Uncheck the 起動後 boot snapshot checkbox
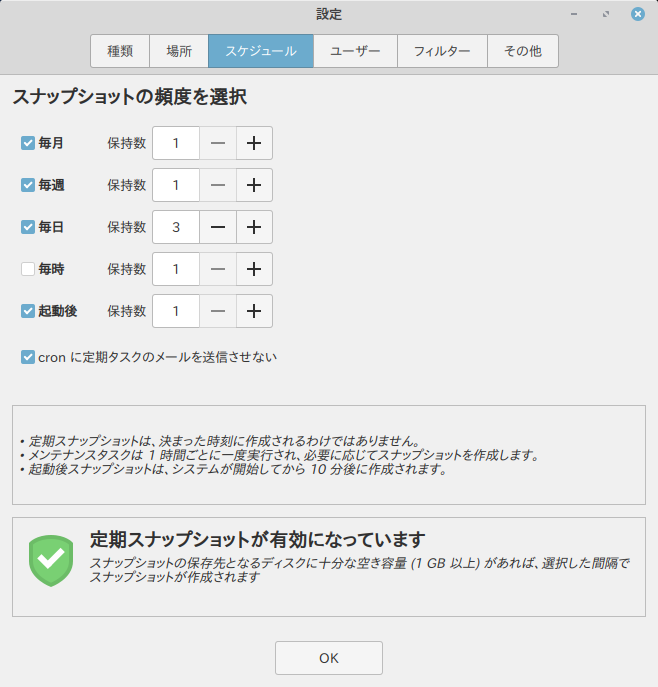The image size is (658, 687). click(28, 311)
